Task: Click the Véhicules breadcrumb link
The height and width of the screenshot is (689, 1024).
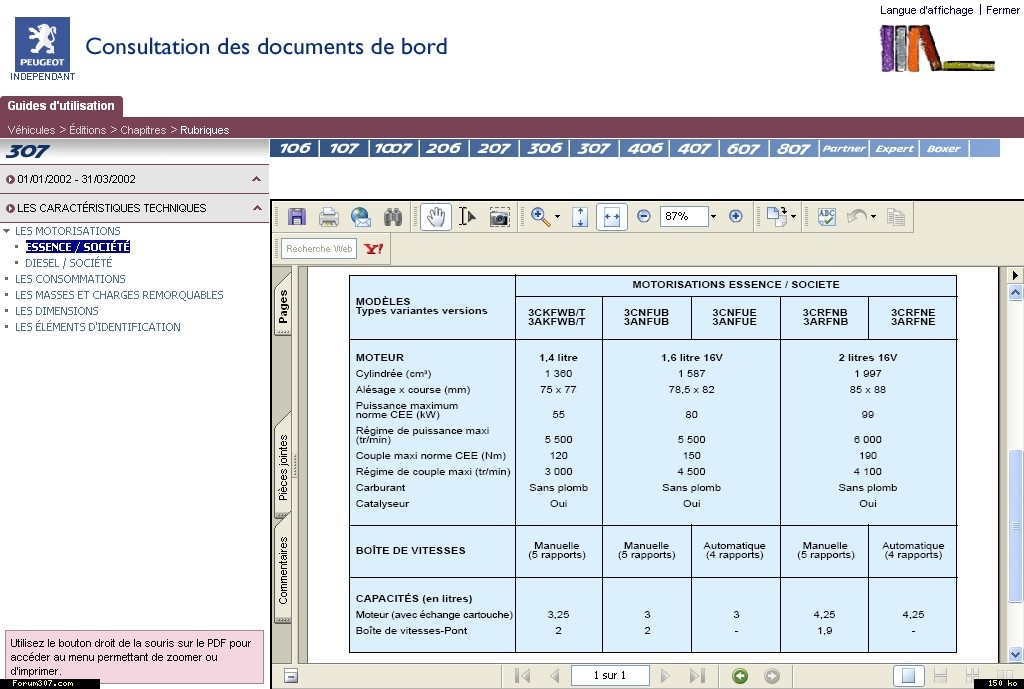Action: click(31, 130)
